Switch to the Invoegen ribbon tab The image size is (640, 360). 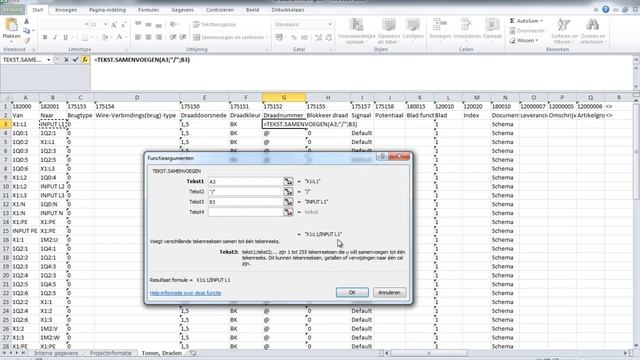pyautogui.click(x=66, y=9)
